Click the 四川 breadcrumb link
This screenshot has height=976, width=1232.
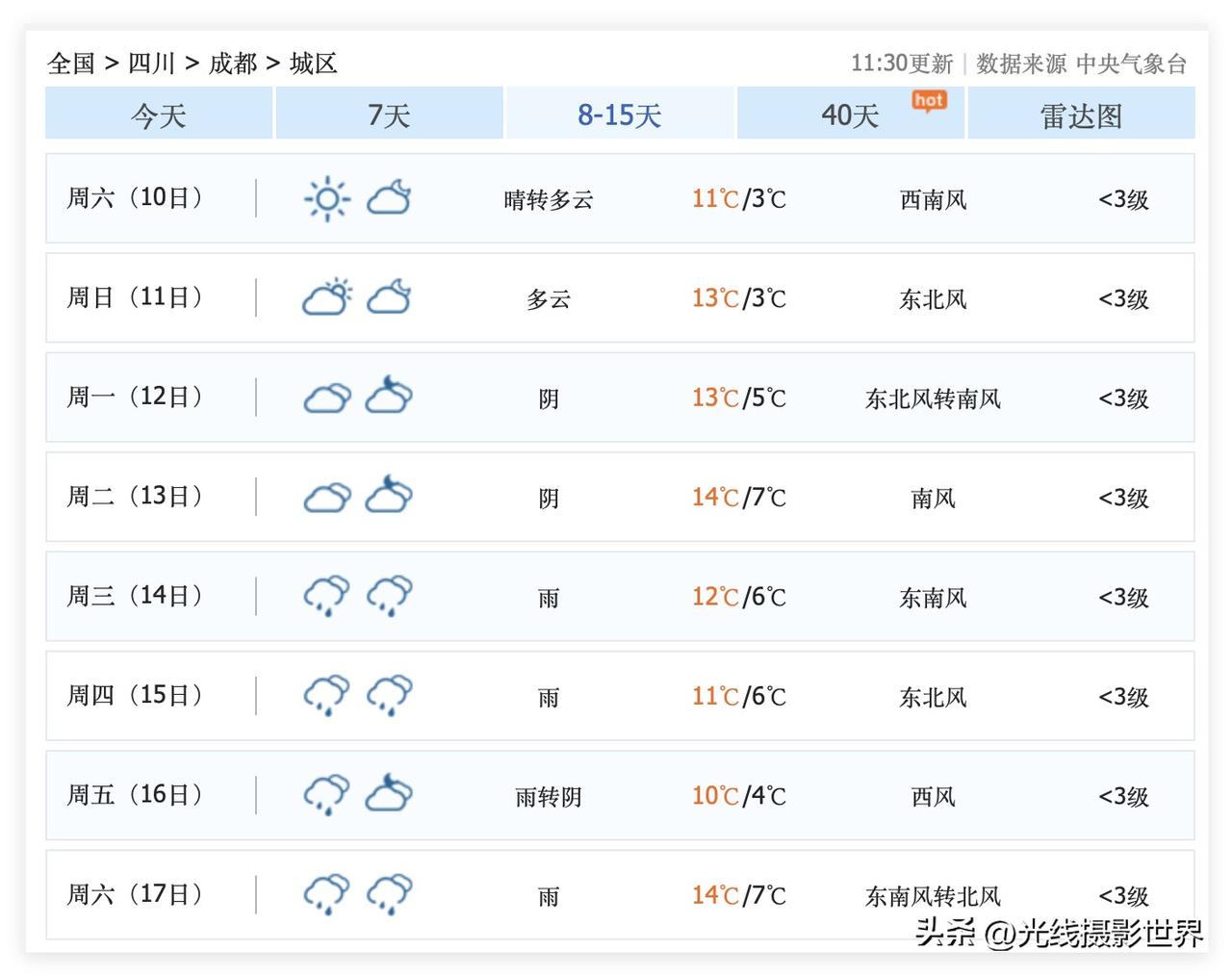pyautogui.click(x=152, y=64)
